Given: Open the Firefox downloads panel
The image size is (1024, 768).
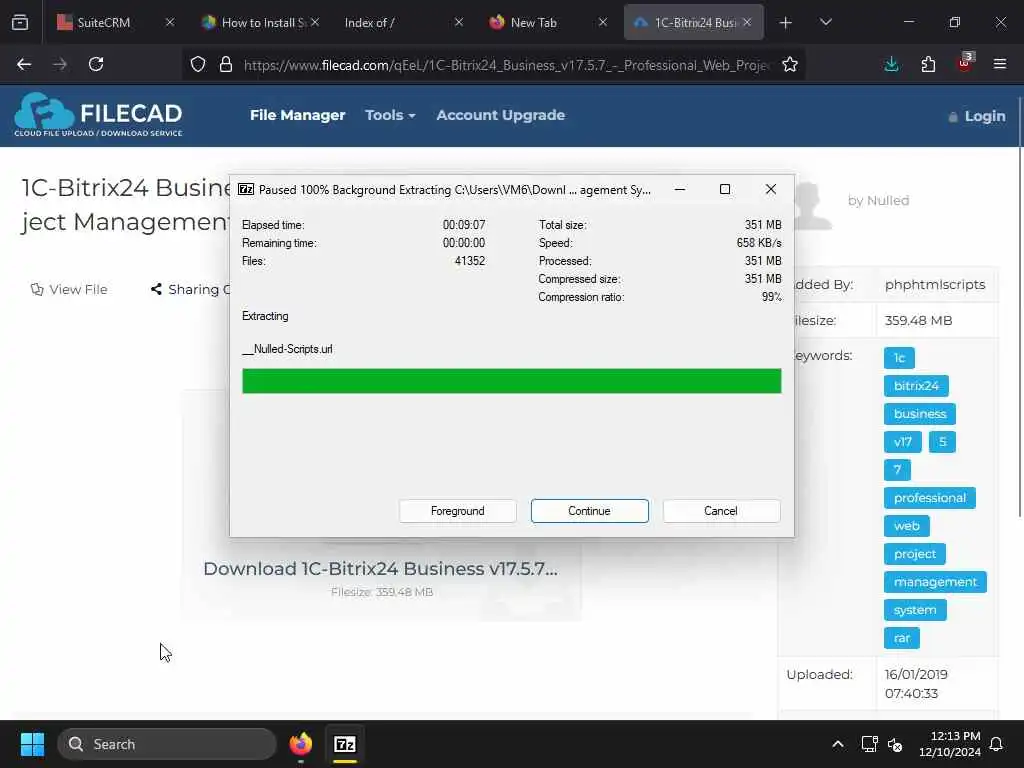Looking at the screenshot, I should [891, 64].
